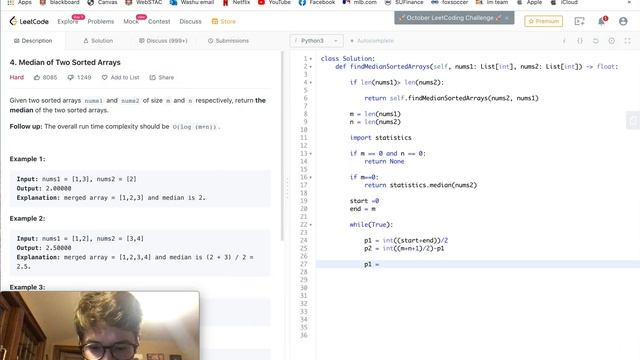Expand the LeetCoding Challenge dropdown arrow
Viewport: 640px width, 360px height.
[x=507, y=18]
